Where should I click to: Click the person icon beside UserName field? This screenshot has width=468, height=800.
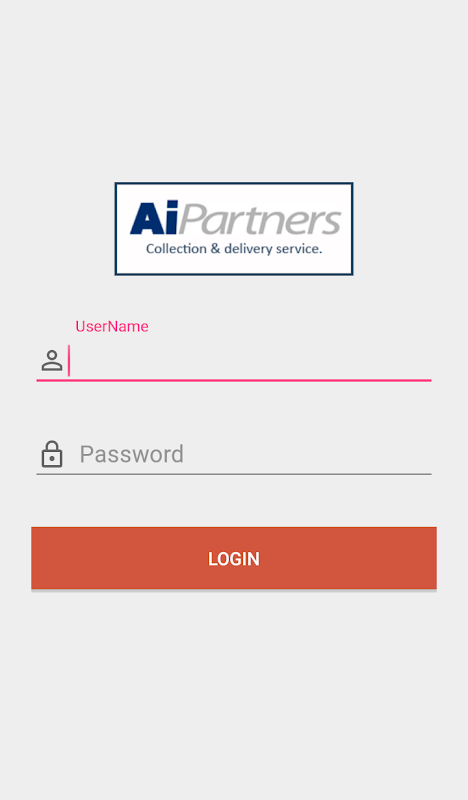coord(52,360)
